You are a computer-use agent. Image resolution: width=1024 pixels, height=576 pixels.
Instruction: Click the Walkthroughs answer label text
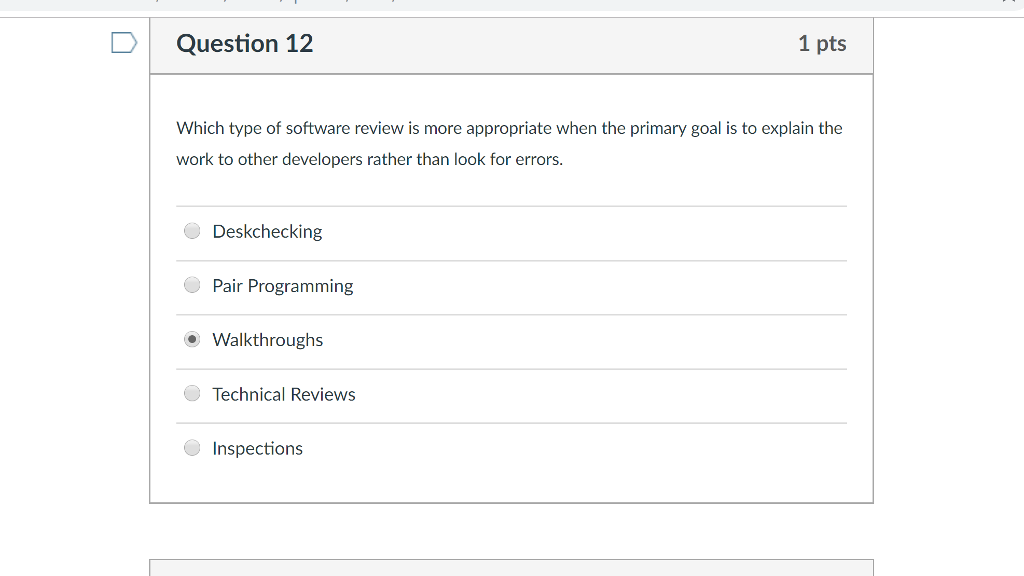pos(268,340)
